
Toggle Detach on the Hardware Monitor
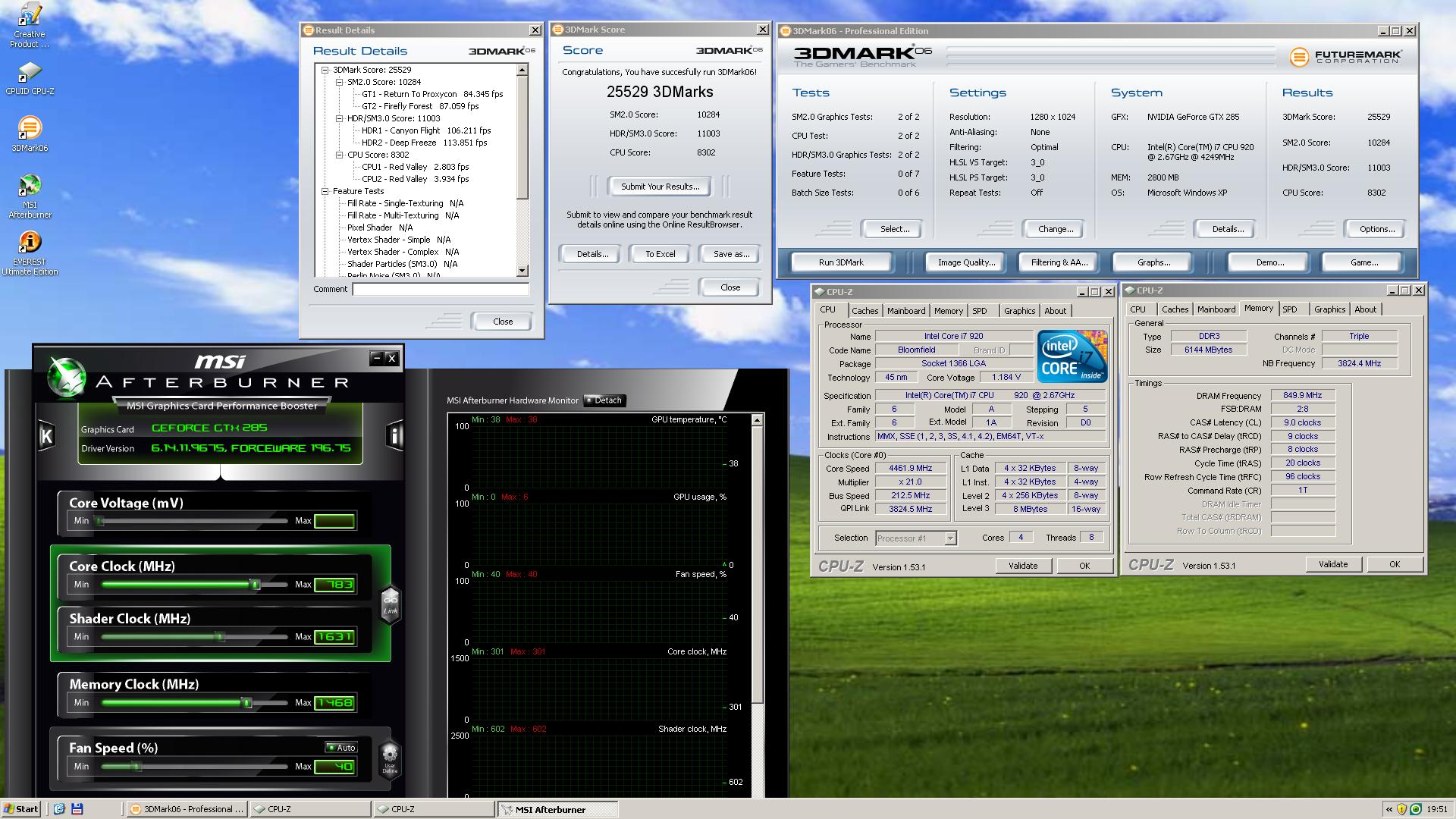(x=604, y=400)
